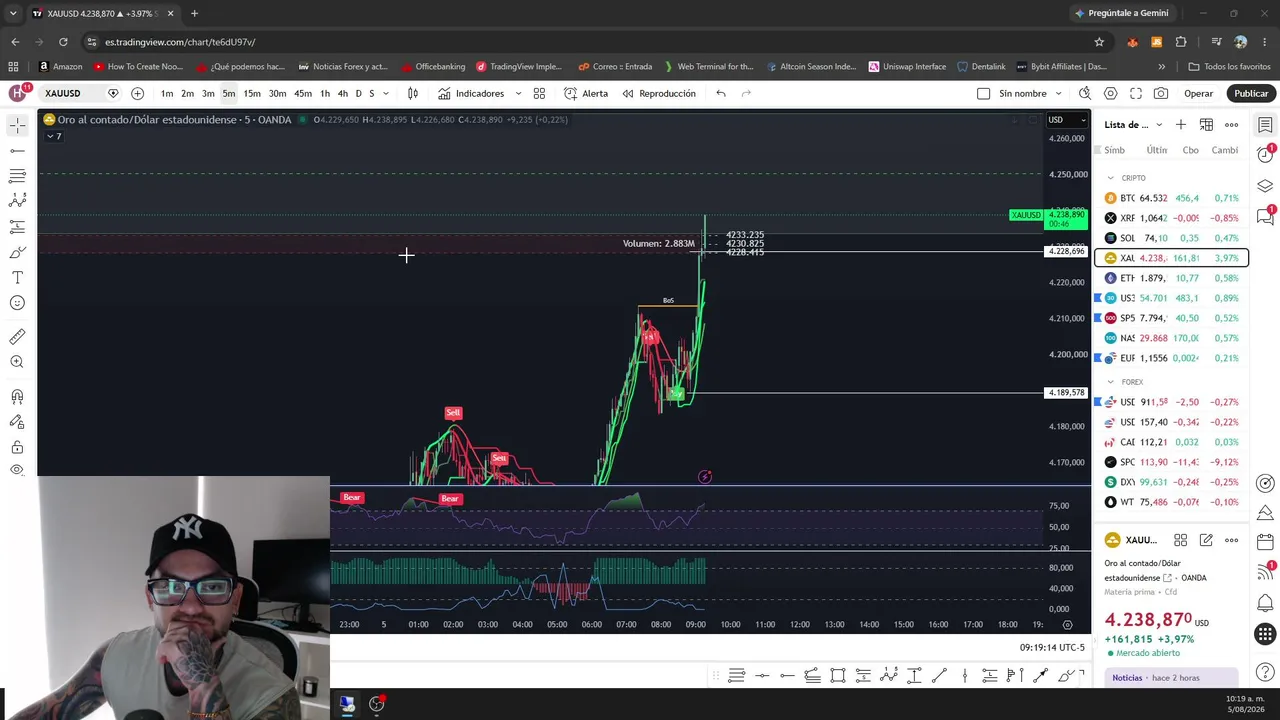Open the emoji and icons tool
Image resolution: width=1280 pixels, height=720 pixels.
coord(17,303)
